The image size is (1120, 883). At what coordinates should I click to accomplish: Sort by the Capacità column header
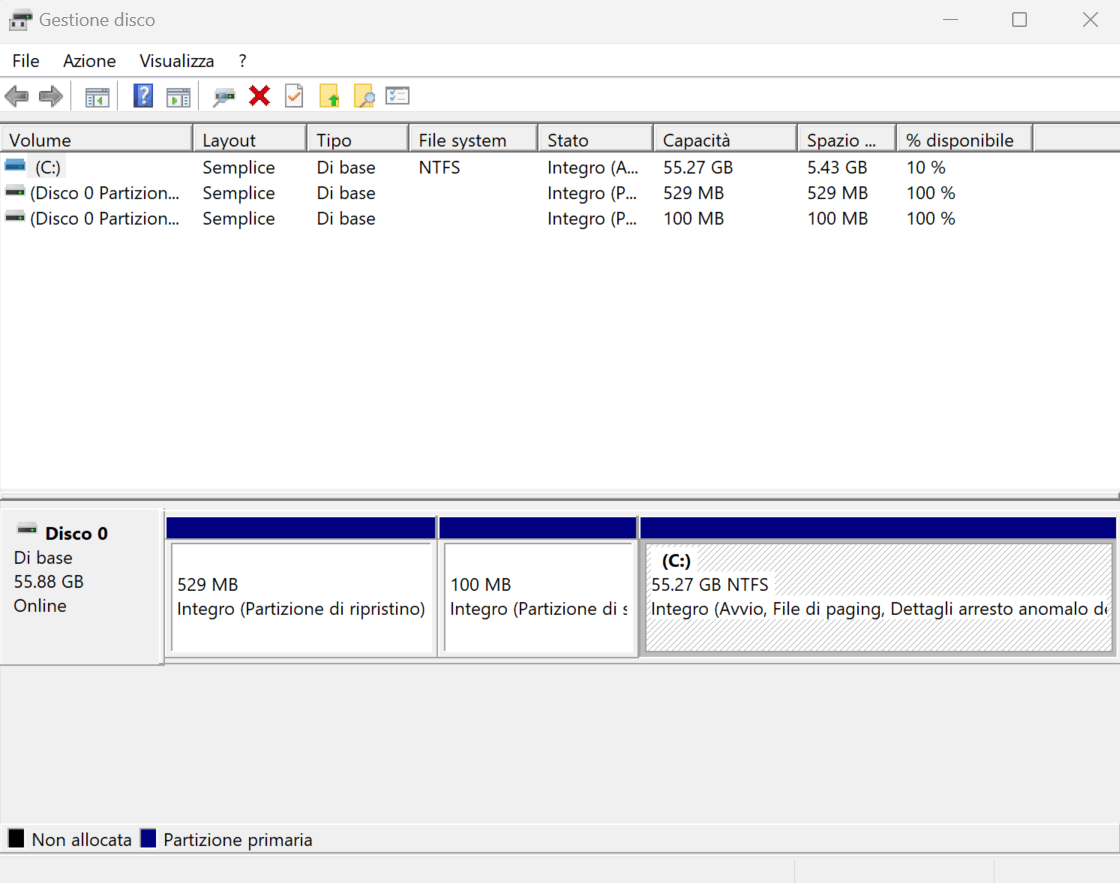tap(726, 139)
